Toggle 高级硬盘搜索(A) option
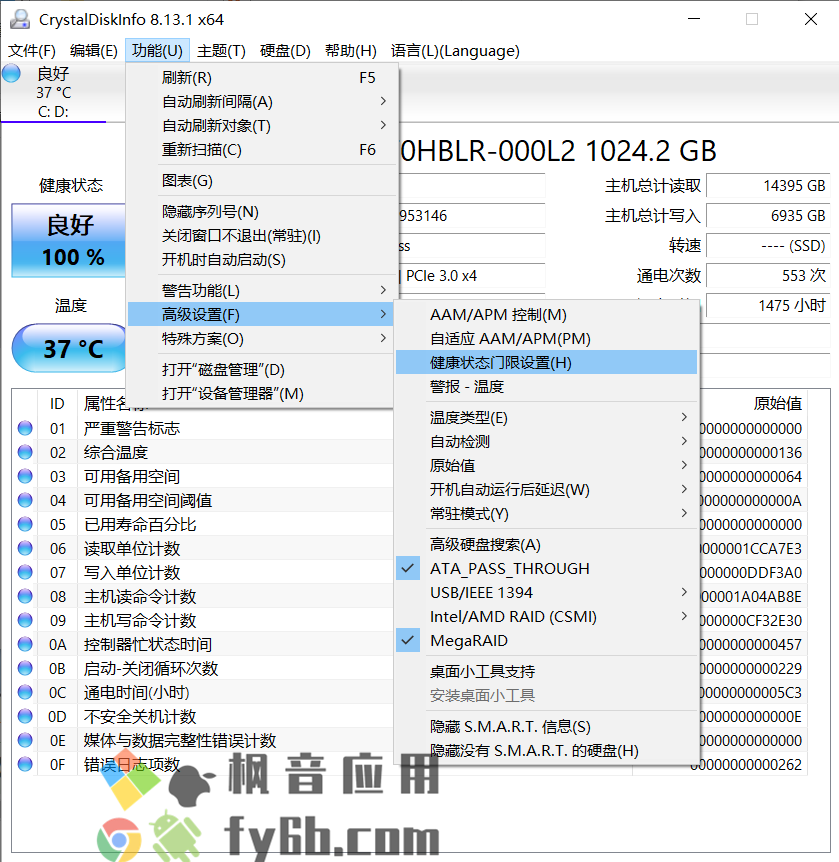839x862 pixels. [546, 544]
